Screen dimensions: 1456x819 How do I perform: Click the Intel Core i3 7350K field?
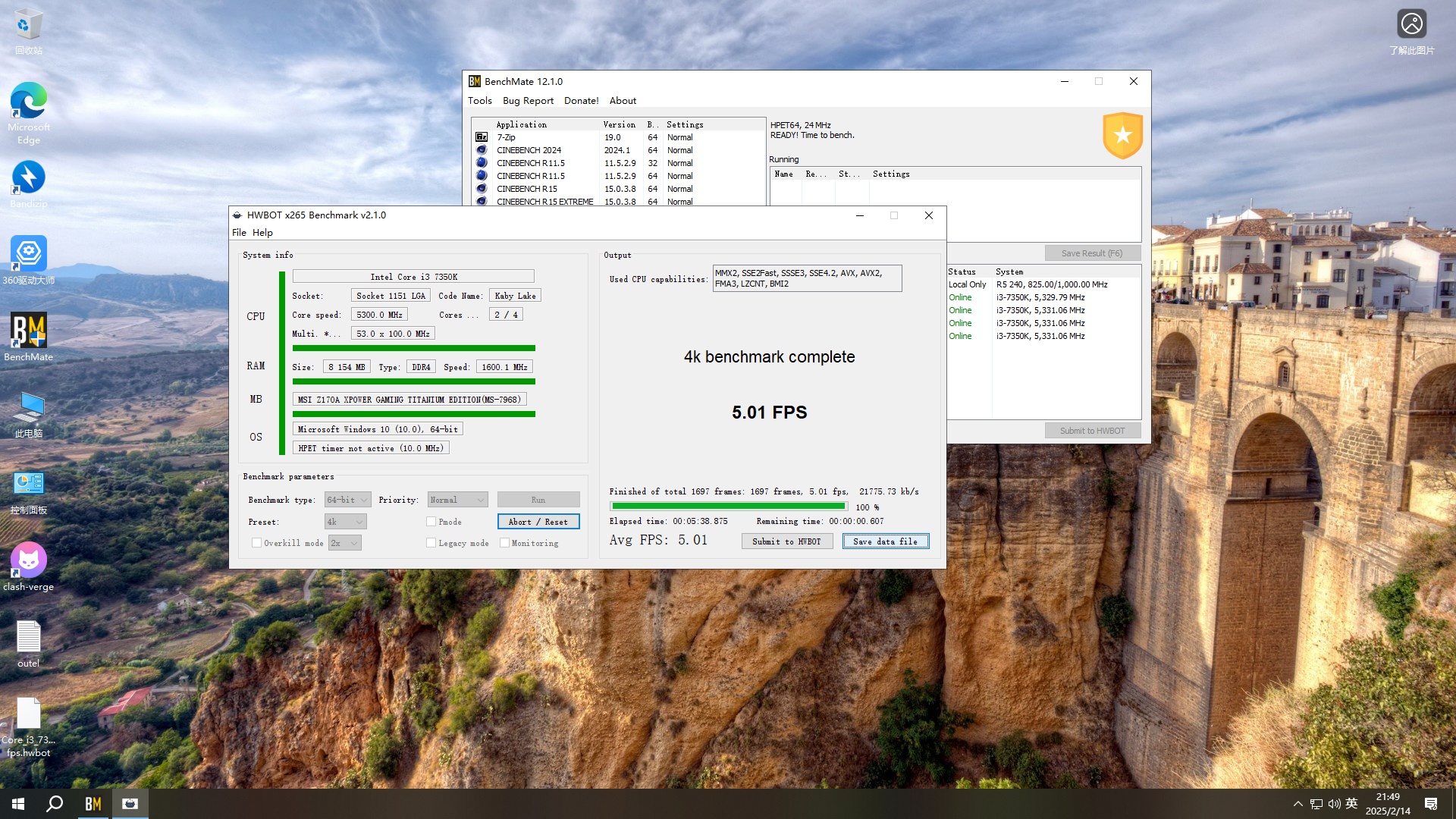point(413,277)
